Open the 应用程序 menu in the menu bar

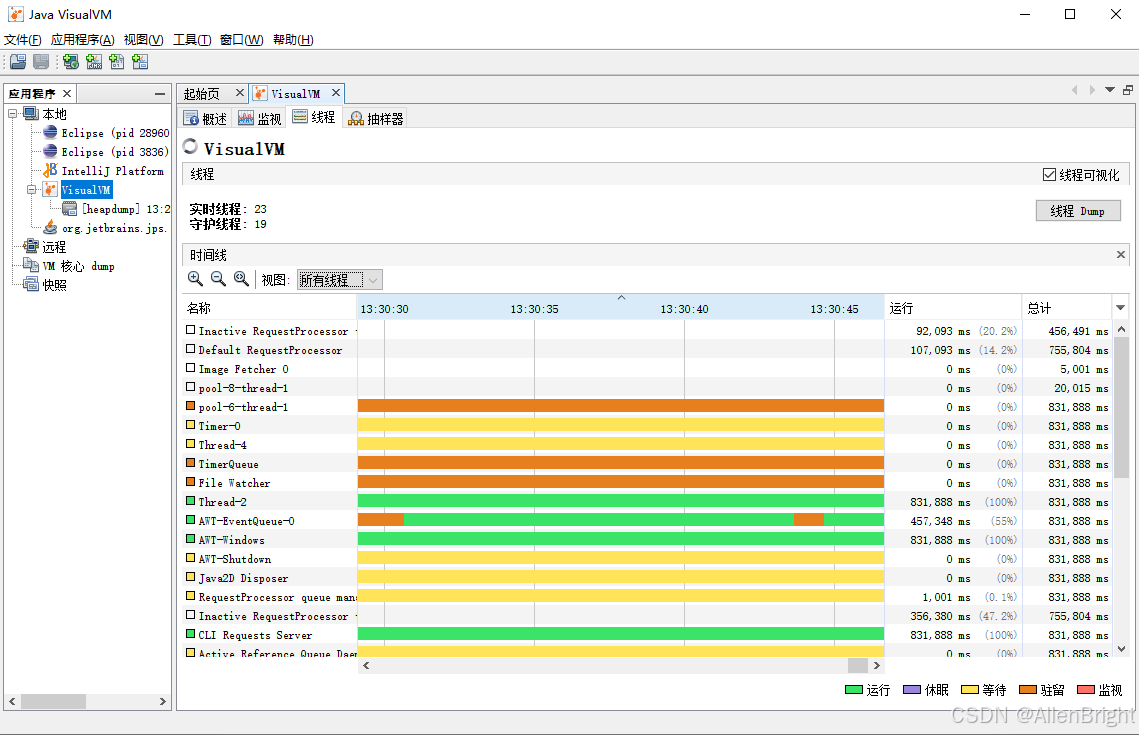(x=83, y=39)
